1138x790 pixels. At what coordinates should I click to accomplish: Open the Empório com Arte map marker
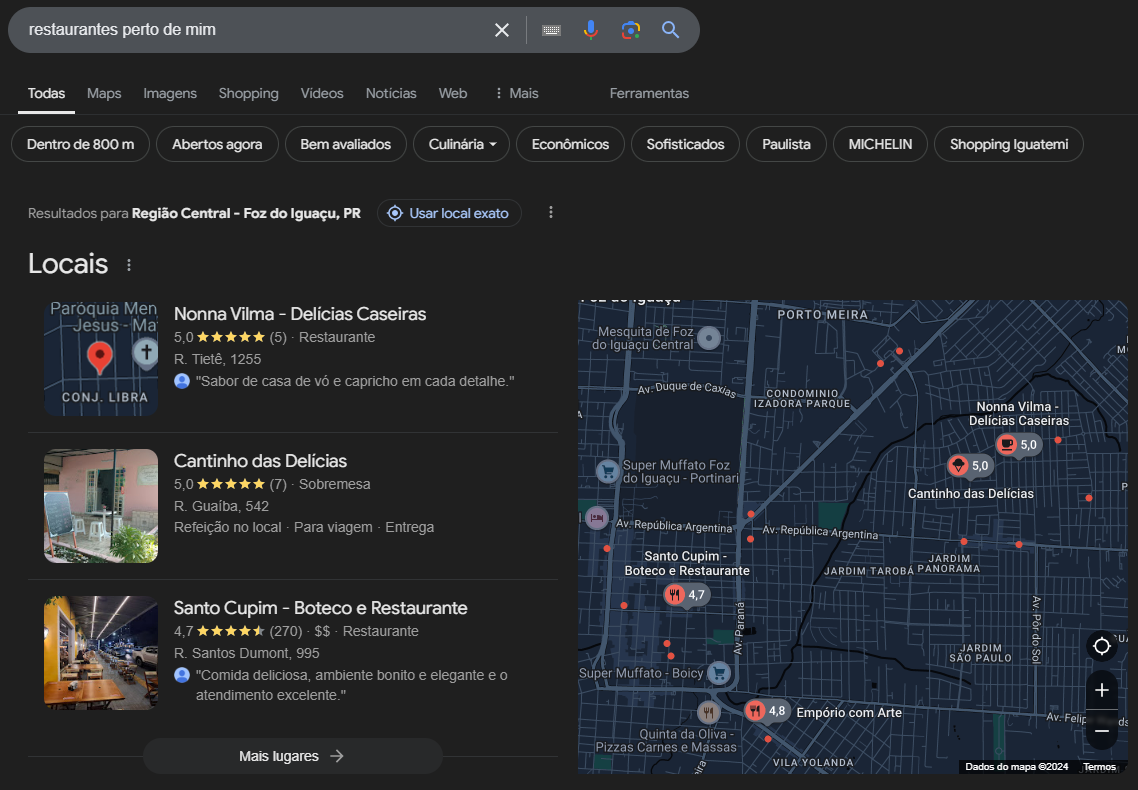tap(767, 711)
